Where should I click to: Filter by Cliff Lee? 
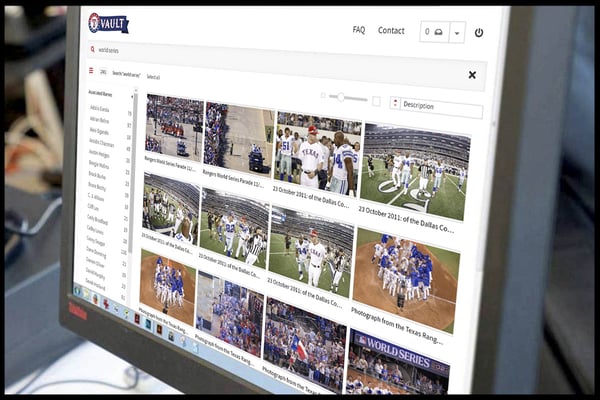point(93,208)
